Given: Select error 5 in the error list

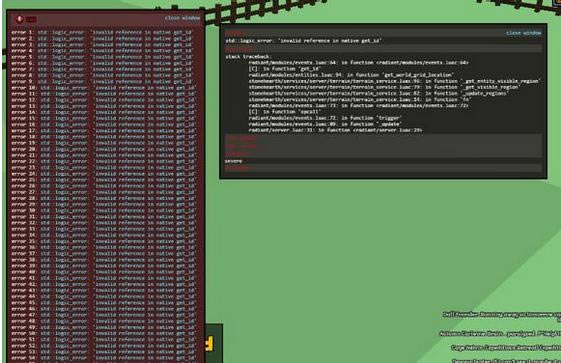Looking at the screenshot, I should point(102,57).
